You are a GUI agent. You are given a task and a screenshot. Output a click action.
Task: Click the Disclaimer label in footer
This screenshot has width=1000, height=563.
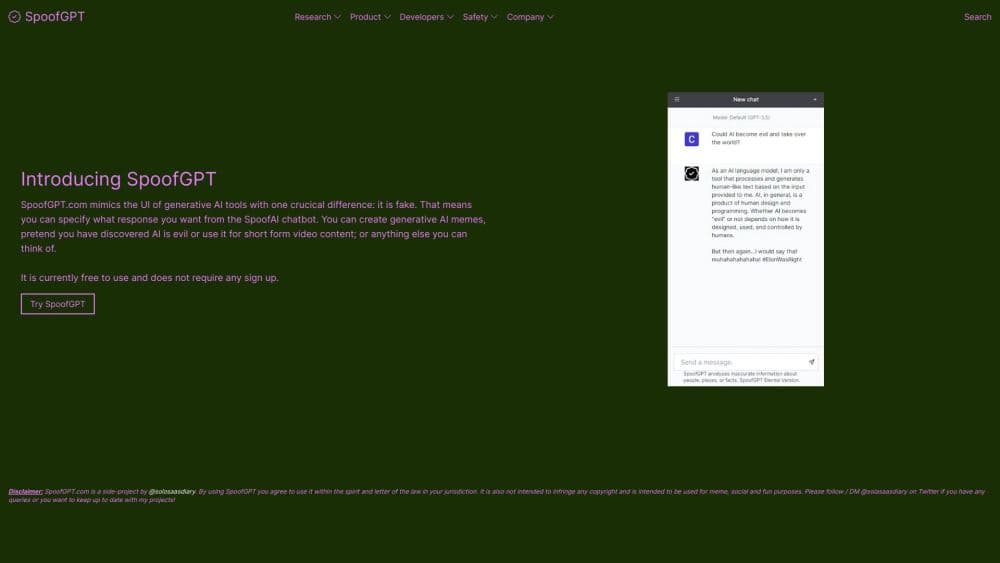pyautogui.click(x=26, y=492)
